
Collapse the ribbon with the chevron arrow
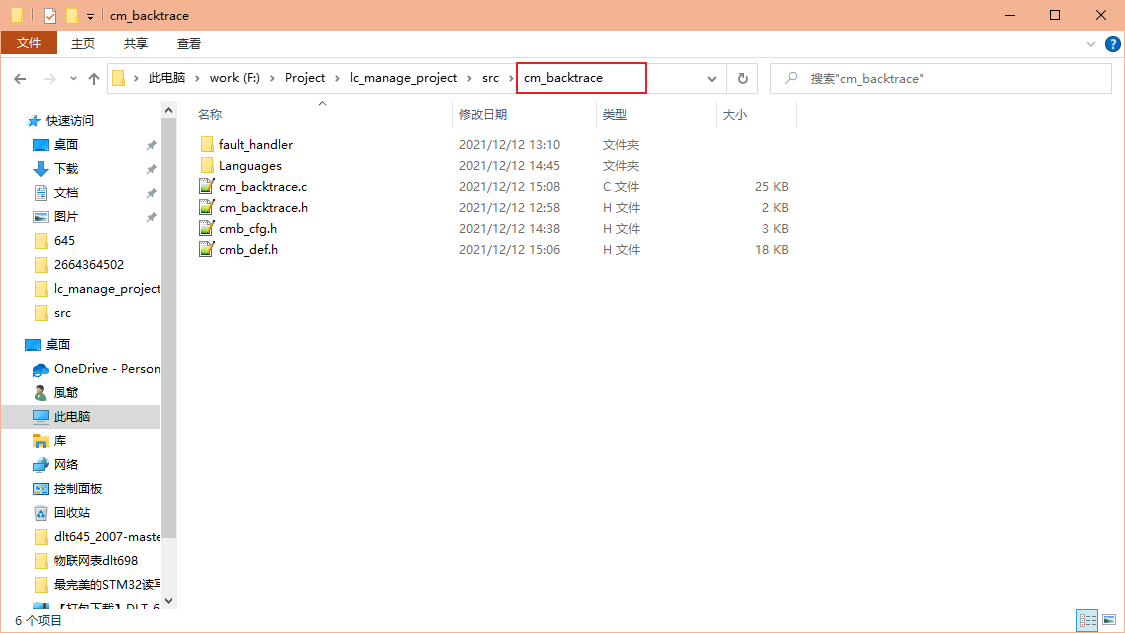[x=1092, y=43]
